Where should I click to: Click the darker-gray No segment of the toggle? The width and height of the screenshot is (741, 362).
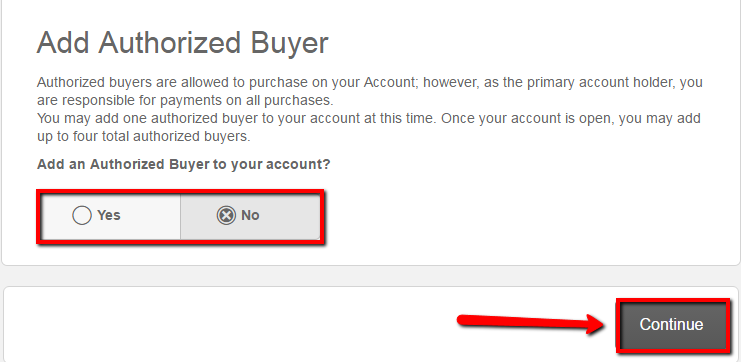click(250, 216)
